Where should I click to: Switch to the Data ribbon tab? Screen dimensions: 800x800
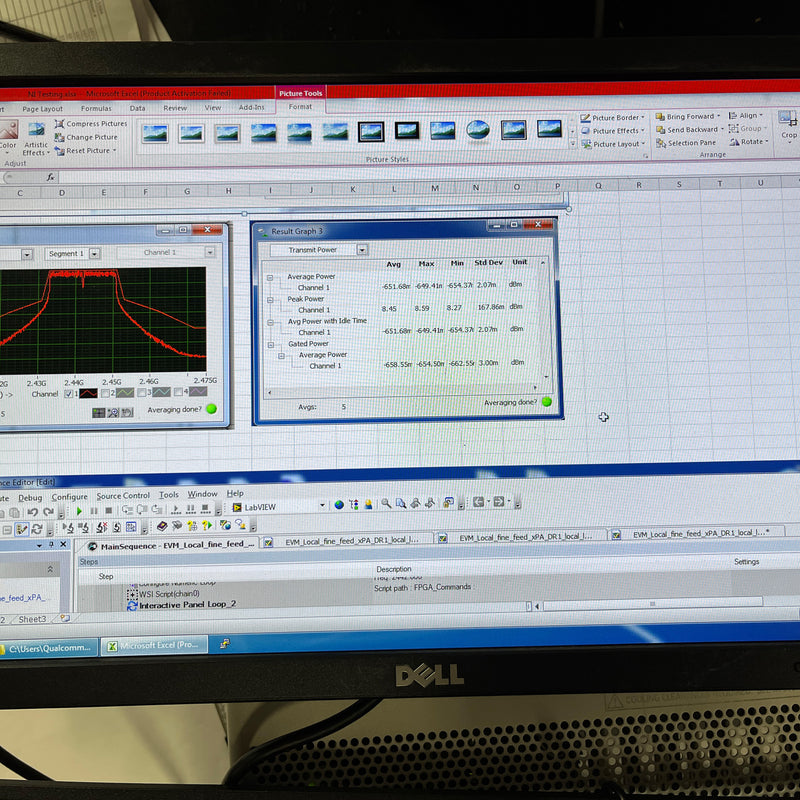[x=137, y=108]
